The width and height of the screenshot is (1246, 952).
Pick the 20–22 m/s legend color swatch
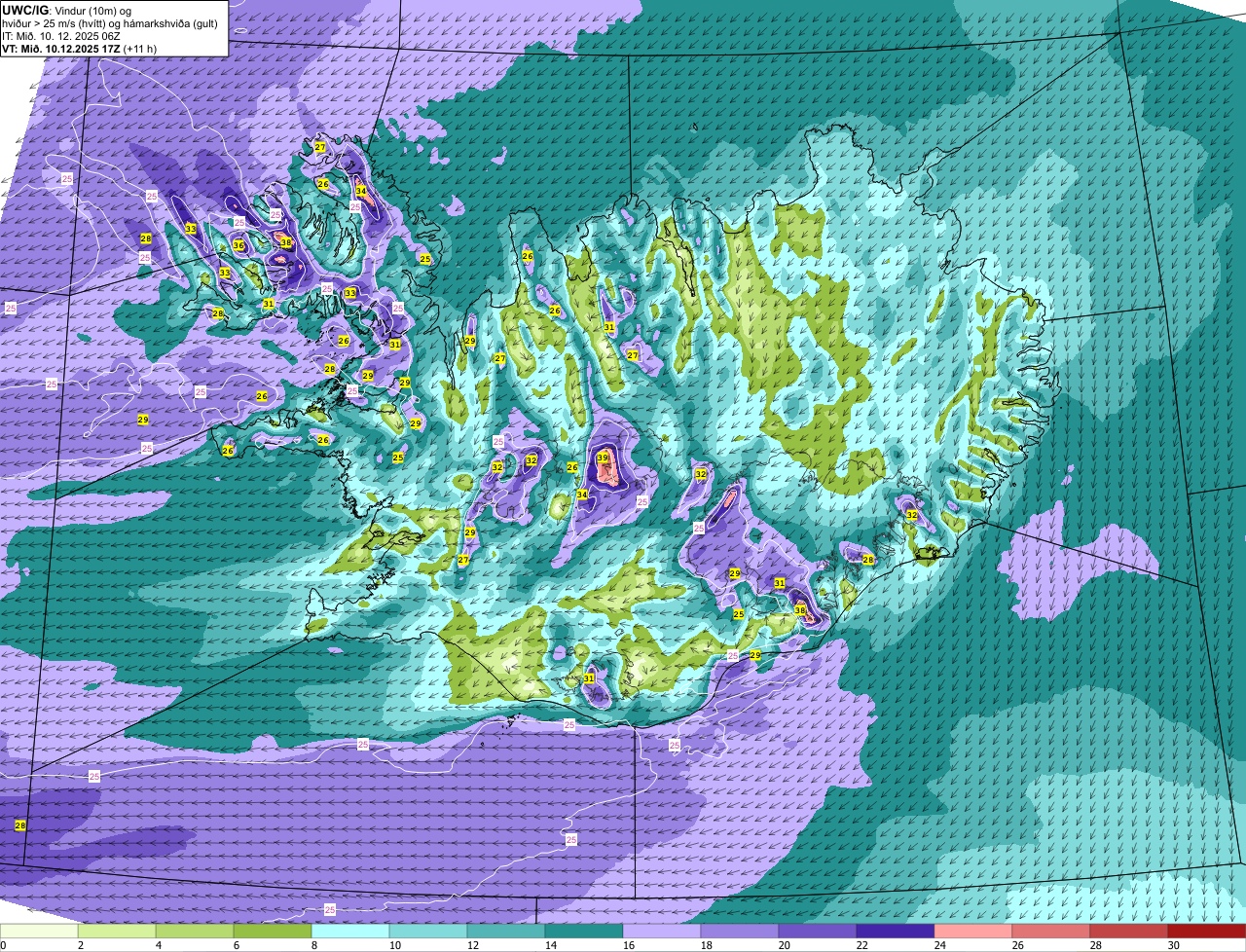pyautogui.click(x=818, y=932)
